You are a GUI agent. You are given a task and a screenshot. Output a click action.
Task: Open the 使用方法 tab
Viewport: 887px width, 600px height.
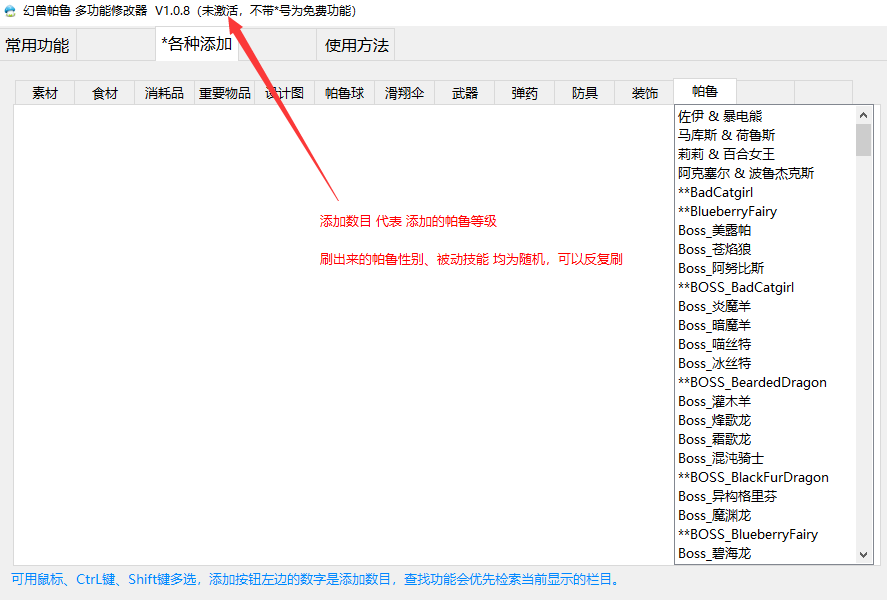356,45
